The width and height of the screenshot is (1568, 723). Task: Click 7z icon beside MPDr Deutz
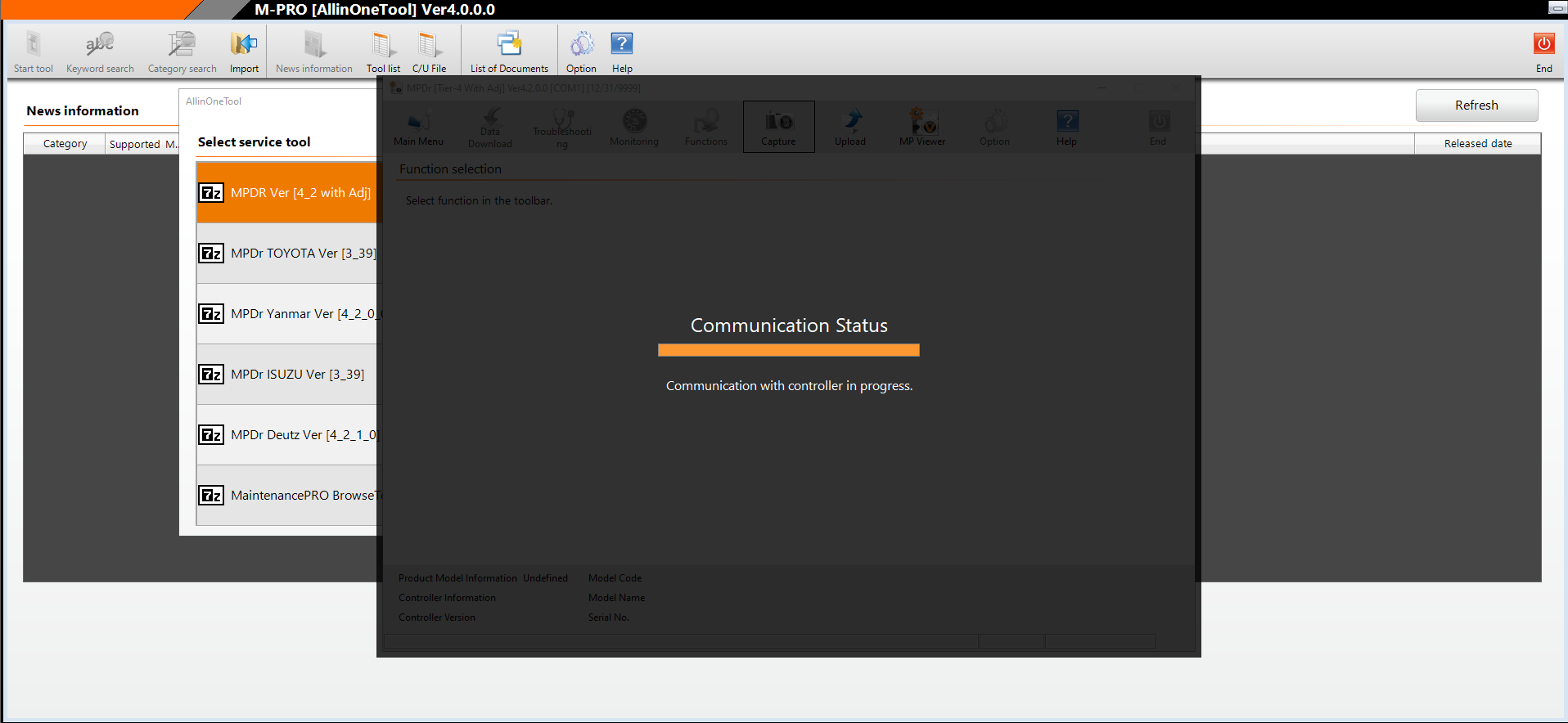coord(211,434)
